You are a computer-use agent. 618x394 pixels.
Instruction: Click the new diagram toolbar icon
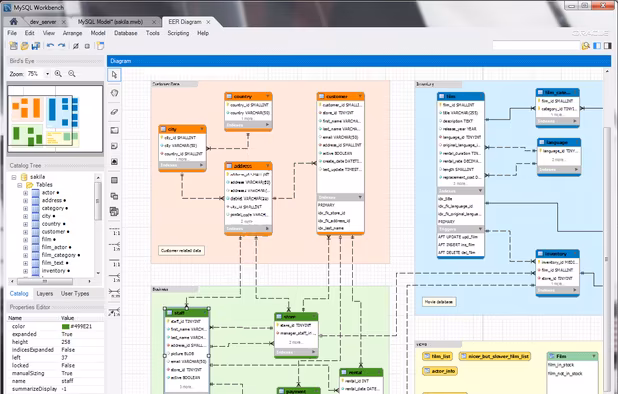(x=101, y=46)
